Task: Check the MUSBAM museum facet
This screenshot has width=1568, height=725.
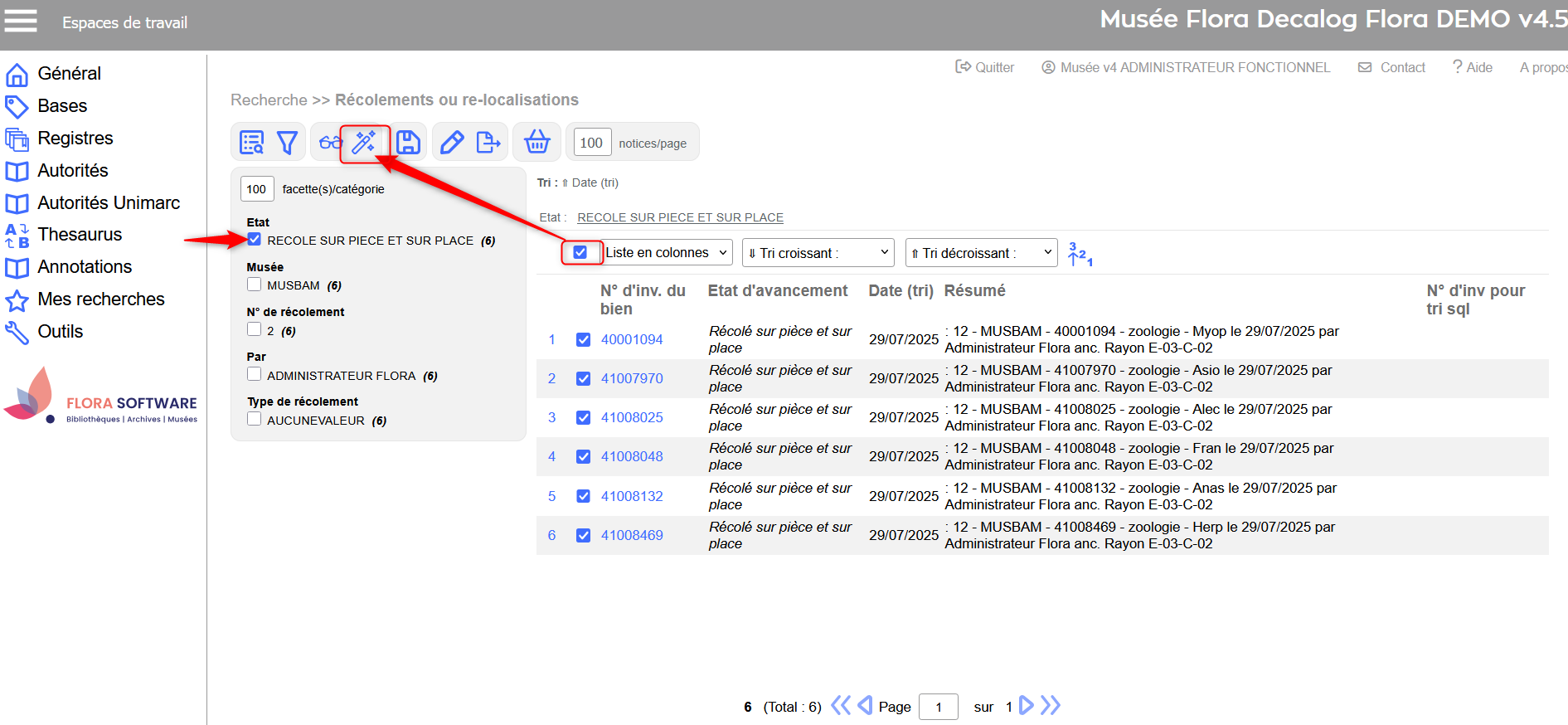Action: pos(255,285)
